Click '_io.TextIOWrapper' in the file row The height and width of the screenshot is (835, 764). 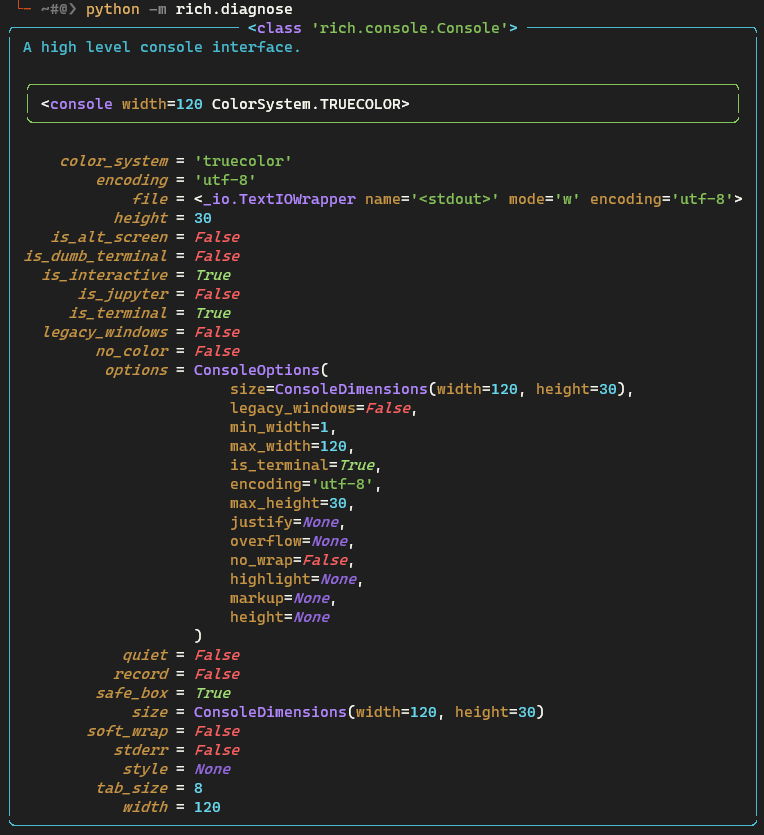(279, 199)
